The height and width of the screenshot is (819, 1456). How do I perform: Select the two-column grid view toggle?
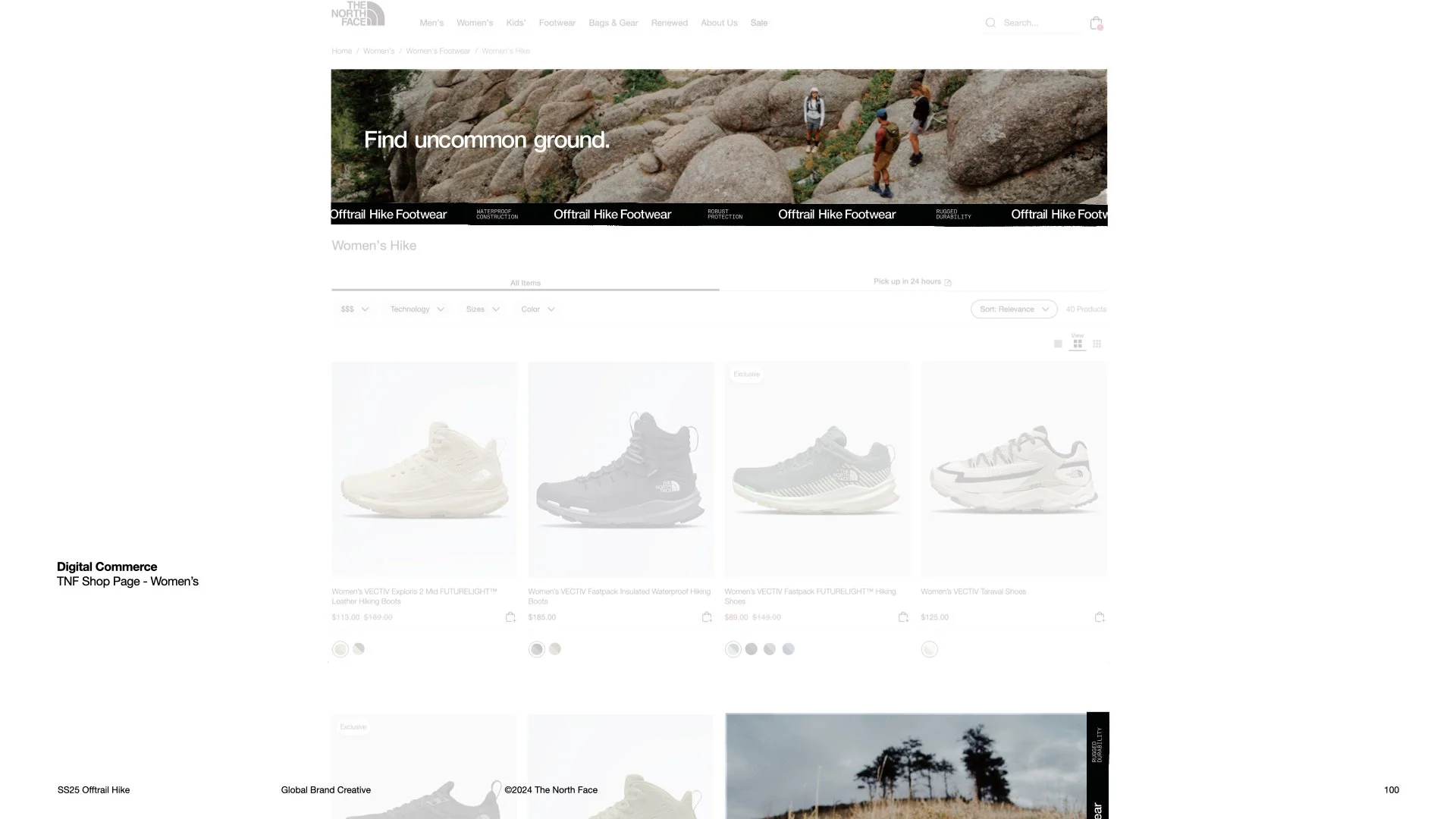coord(1078,344)
